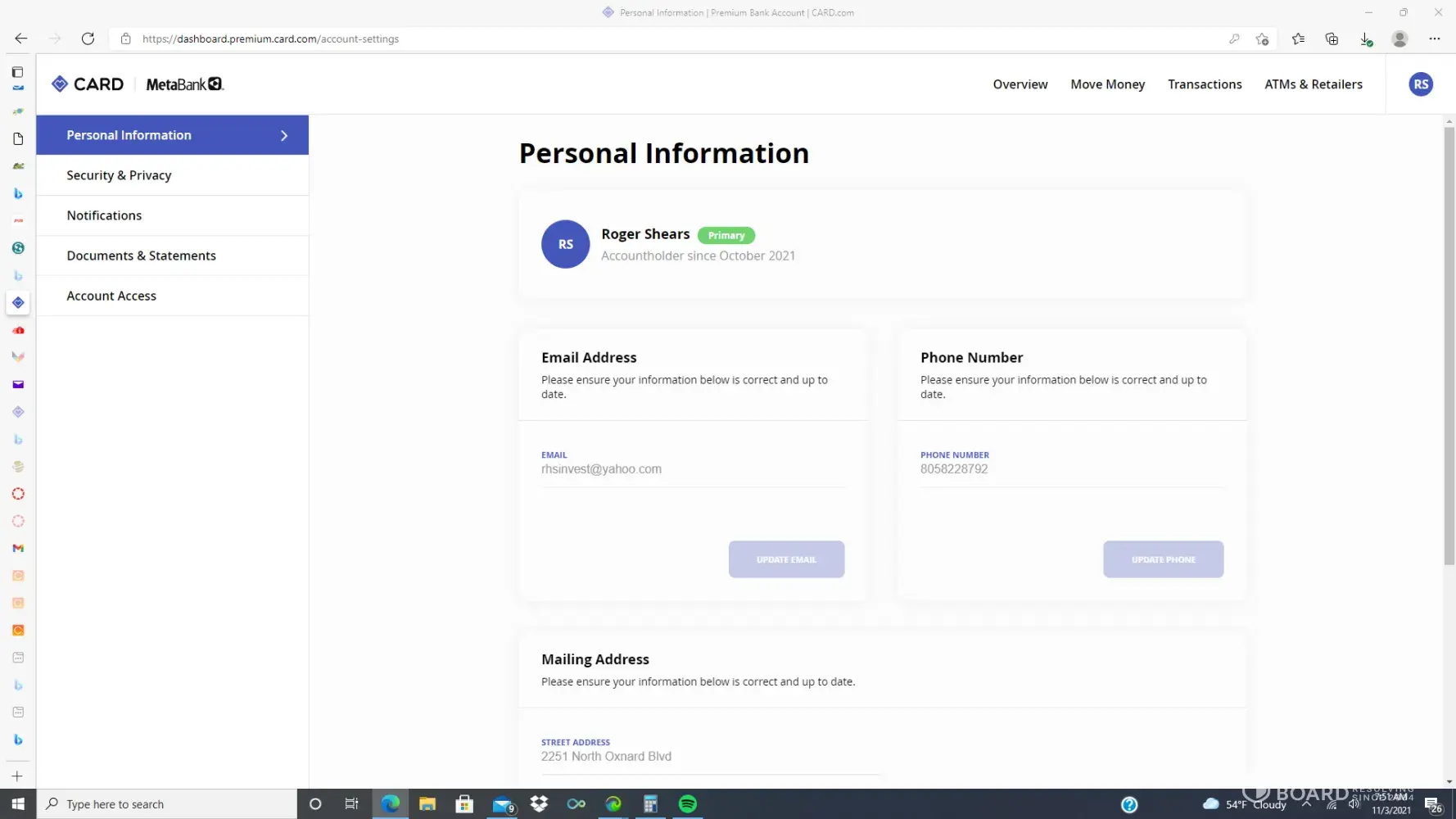Open browser Collections icon

click(x=1332, y=38)
